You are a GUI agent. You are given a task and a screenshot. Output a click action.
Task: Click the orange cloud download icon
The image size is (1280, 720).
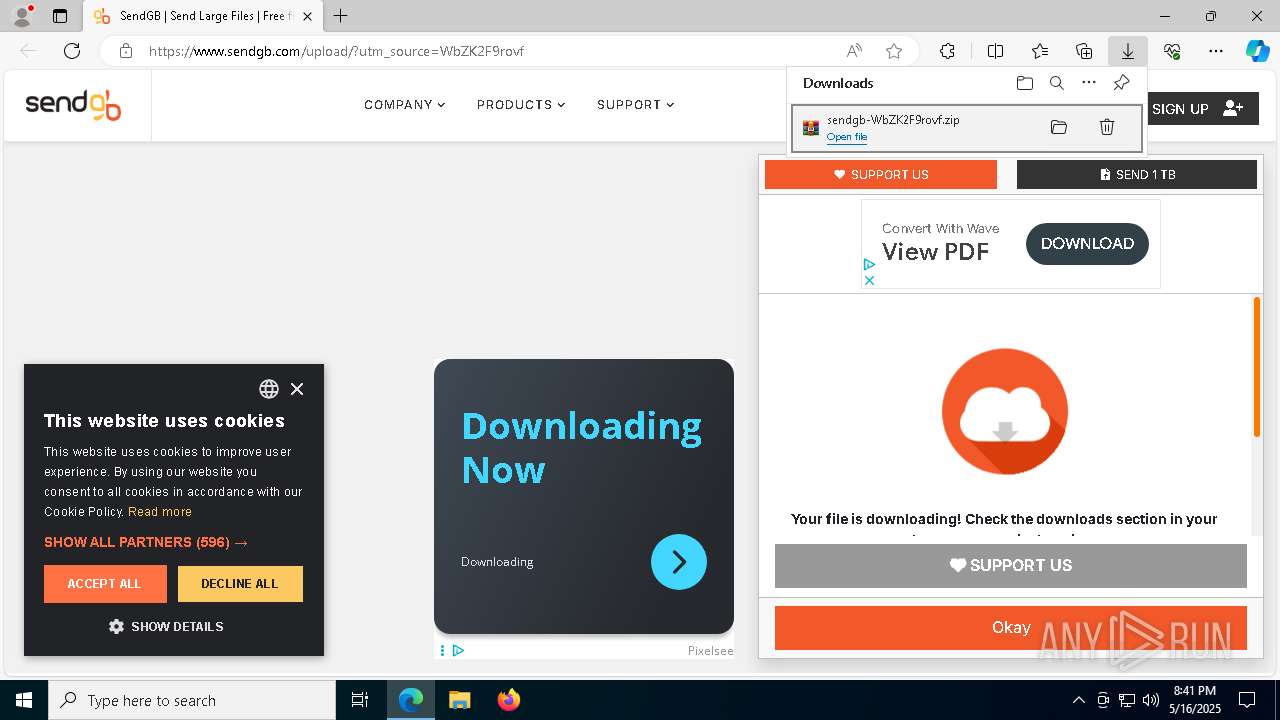(1005, 411)
